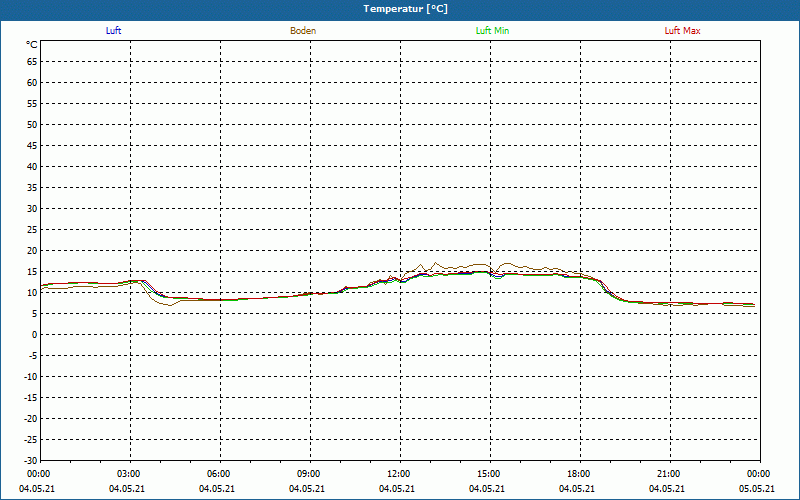
Task: Click the -25 value on y-axis
Action: click(x=31, y=439)
